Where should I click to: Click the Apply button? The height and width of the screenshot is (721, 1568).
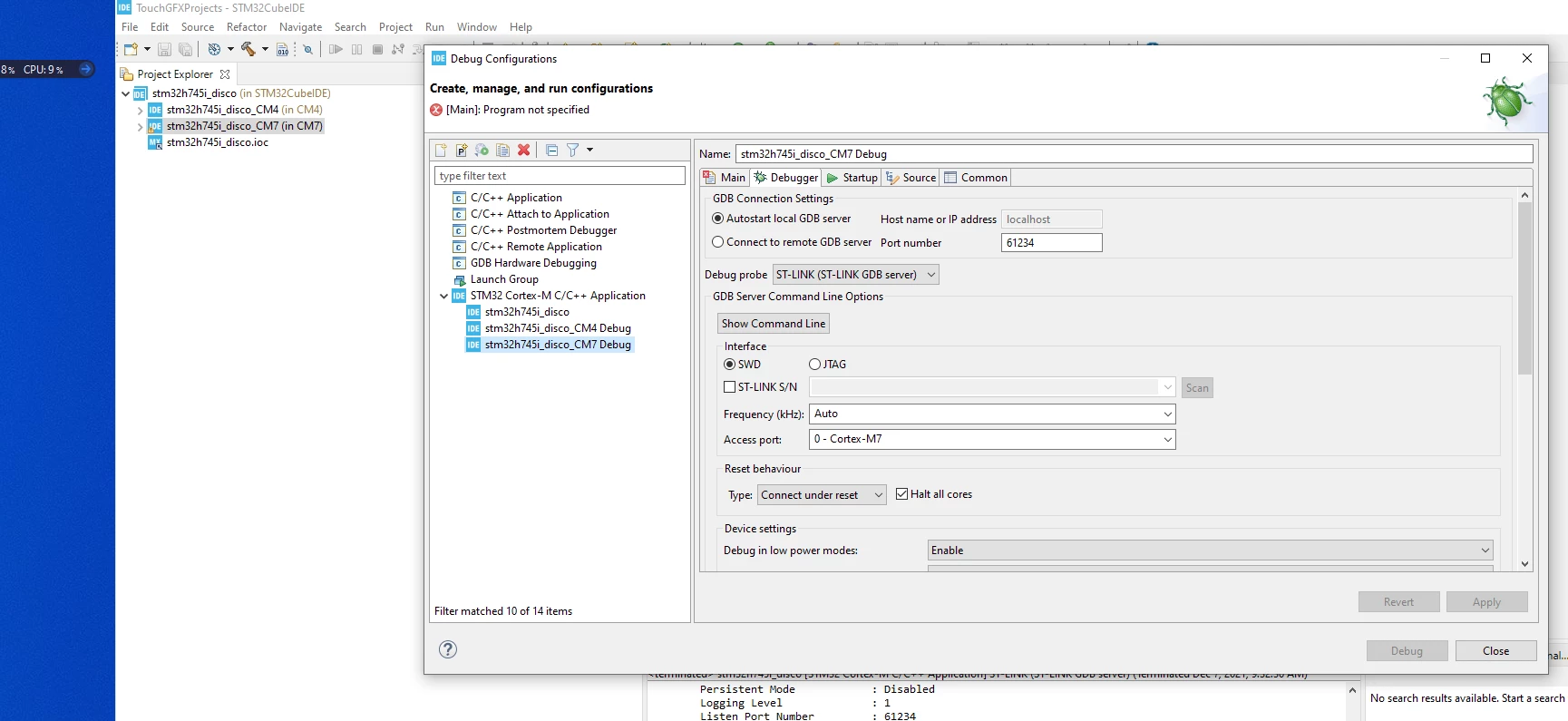click(1486, 602)
